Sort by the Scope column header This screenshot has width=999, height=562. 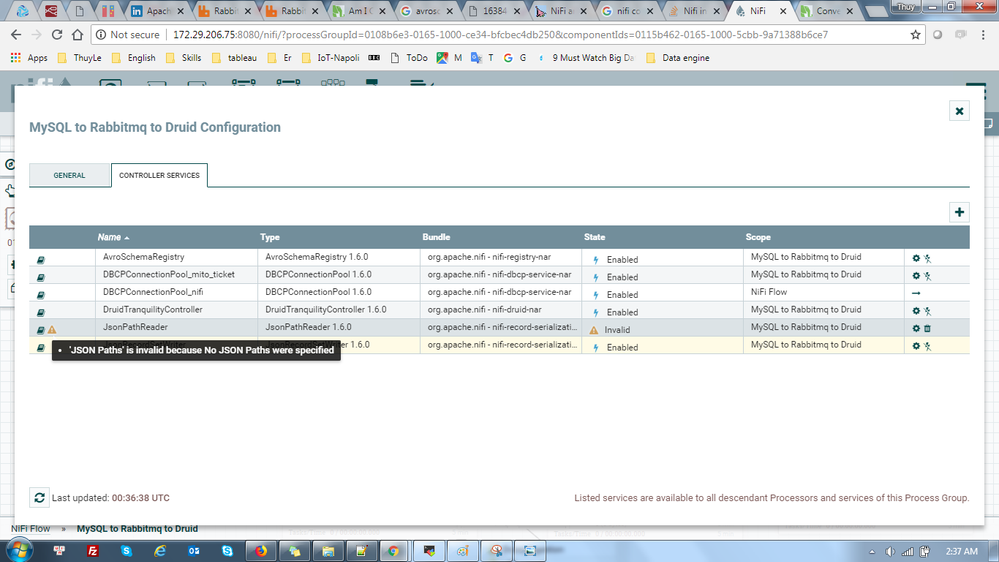pos(758,237)
